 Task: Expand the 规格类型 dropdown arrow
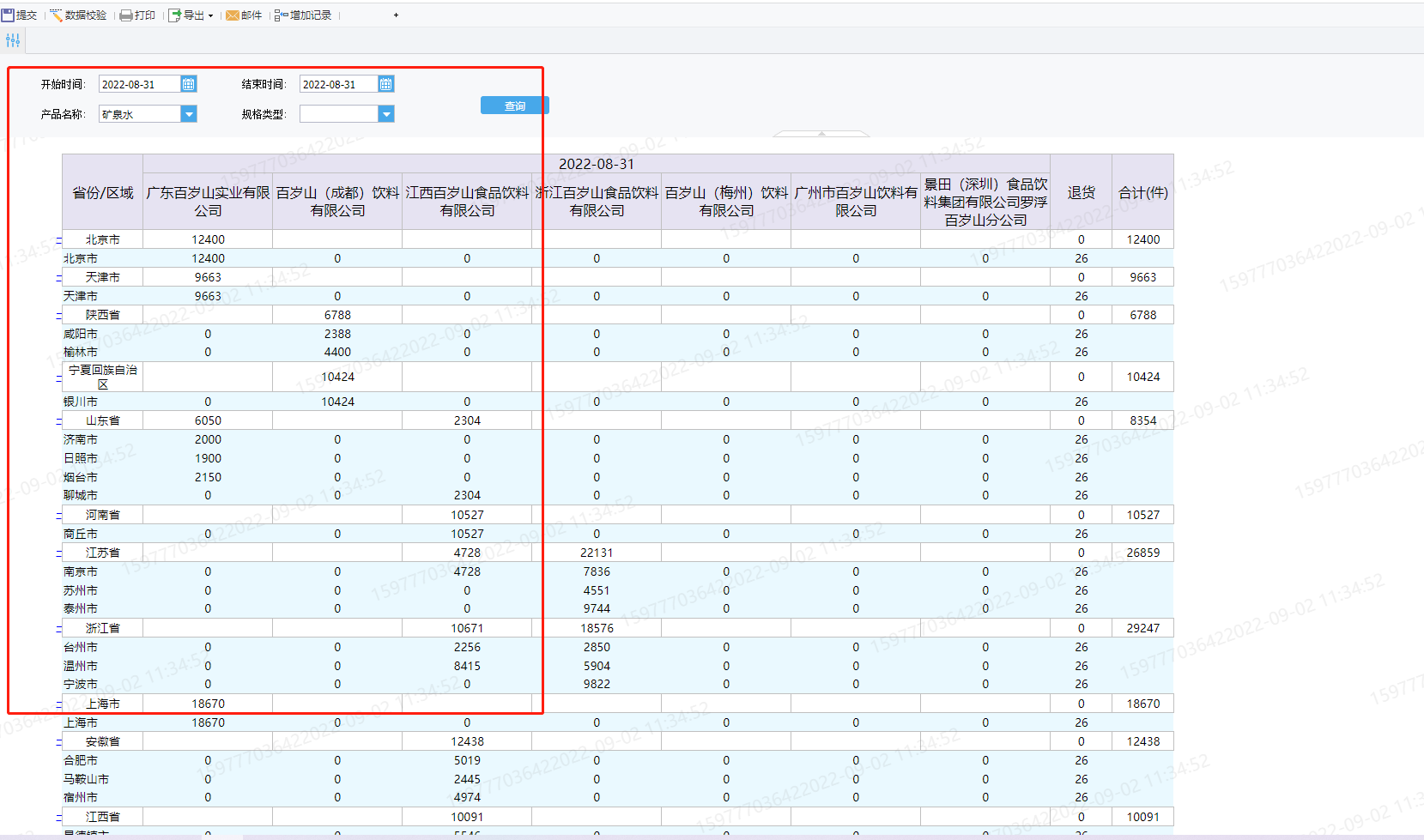386,113
